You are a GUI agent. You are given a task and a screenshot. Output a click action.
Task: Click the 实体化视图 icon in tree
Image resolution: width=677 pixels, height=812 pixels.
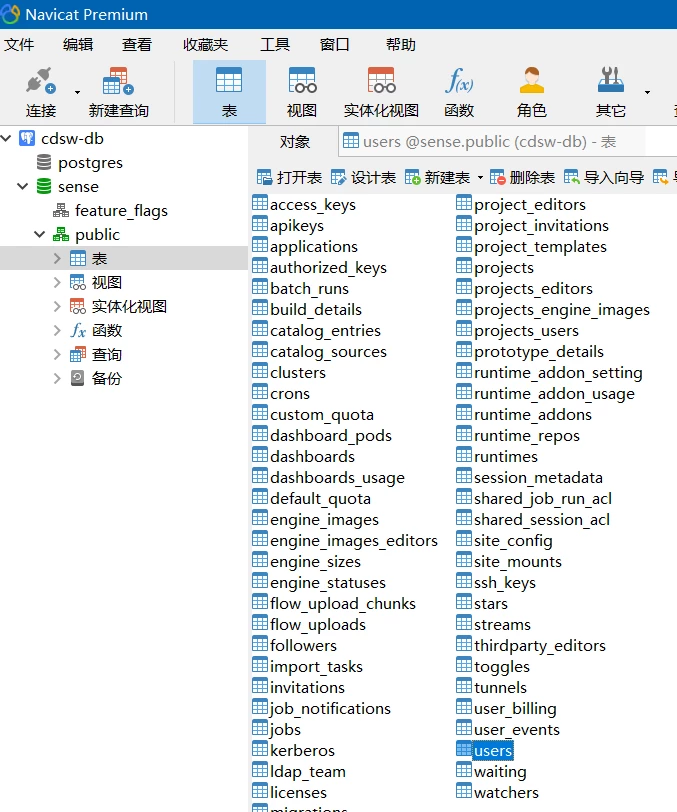[78, 306]
